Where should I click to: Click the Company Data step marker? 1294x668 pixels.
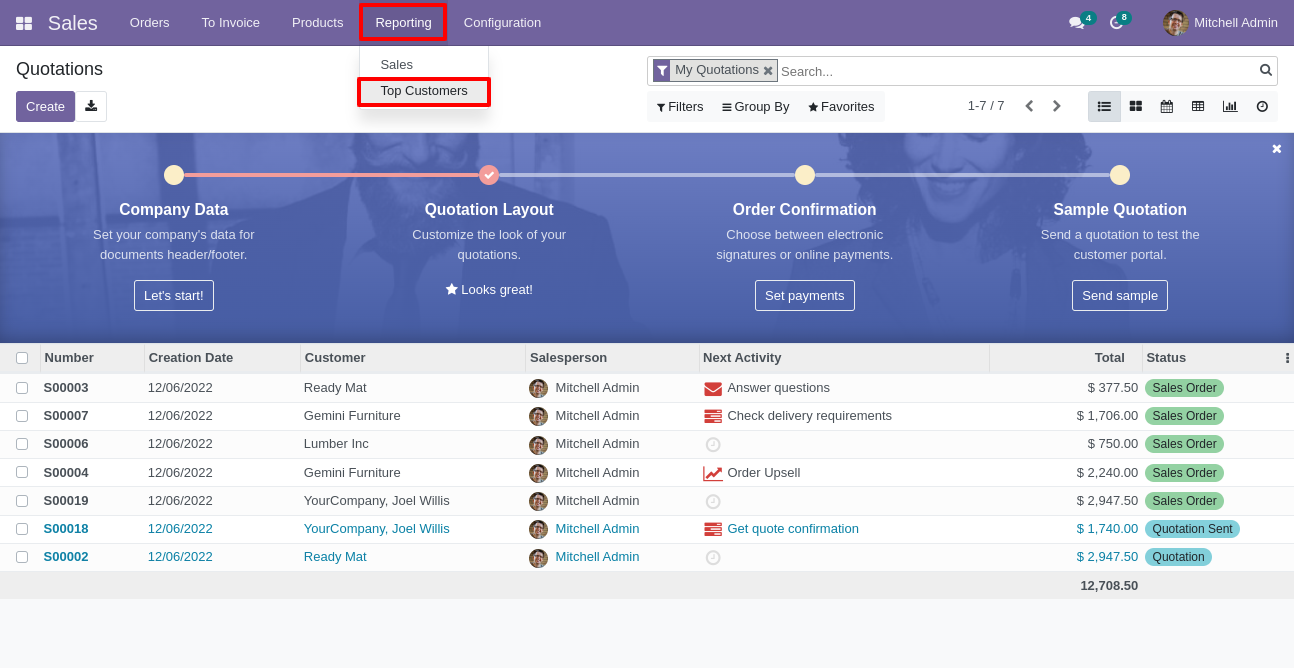coord(174,175)
